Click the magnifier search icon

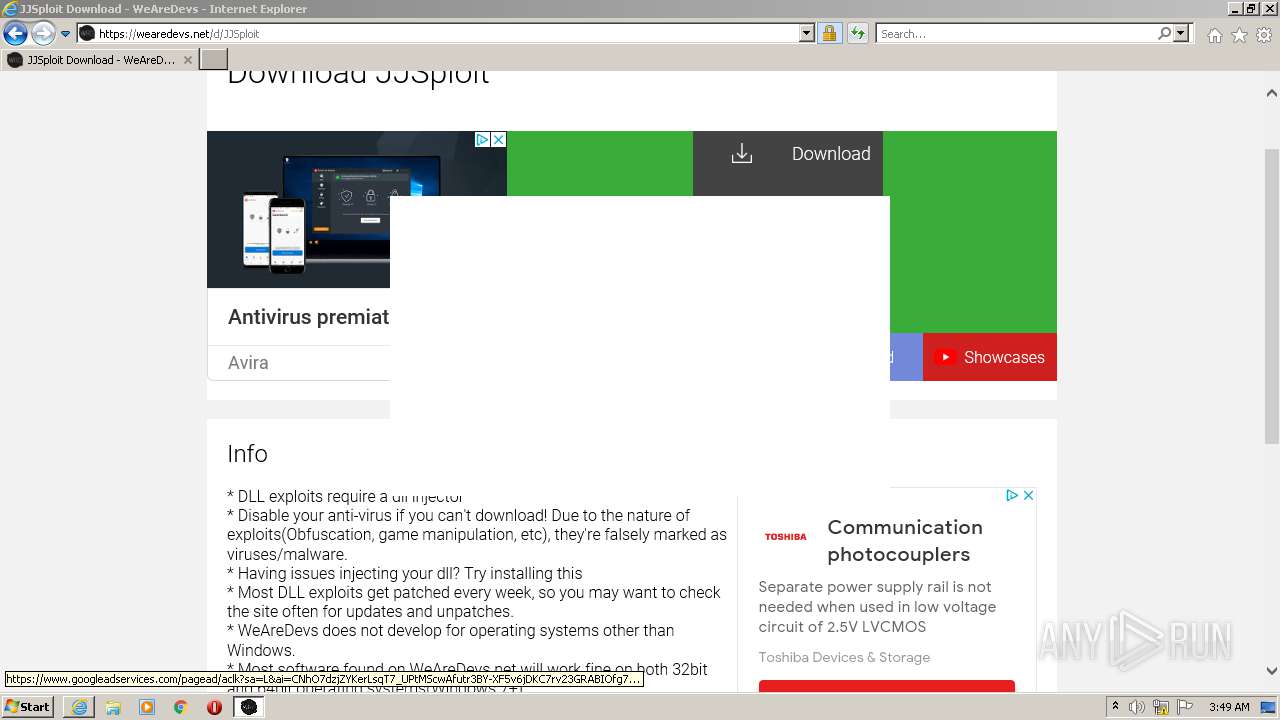click(1164, 33)
